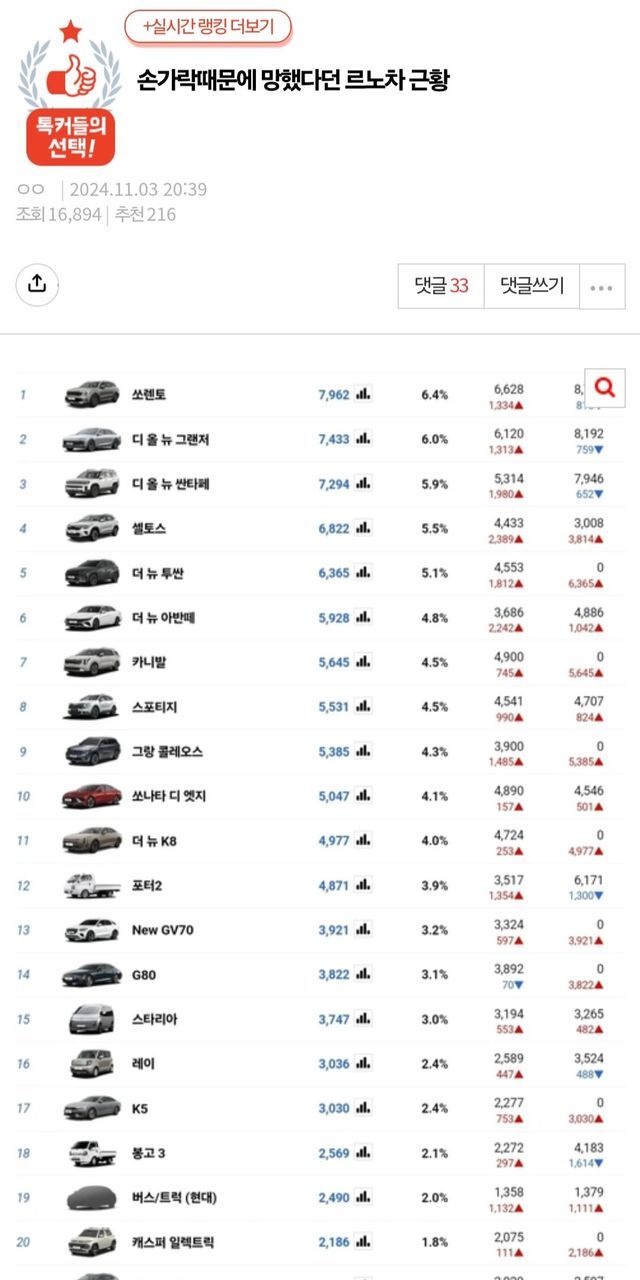This screenshot has width=640, height=1280.
Task: Click the post title about 르노차 근황
Action: pos(293,81)
